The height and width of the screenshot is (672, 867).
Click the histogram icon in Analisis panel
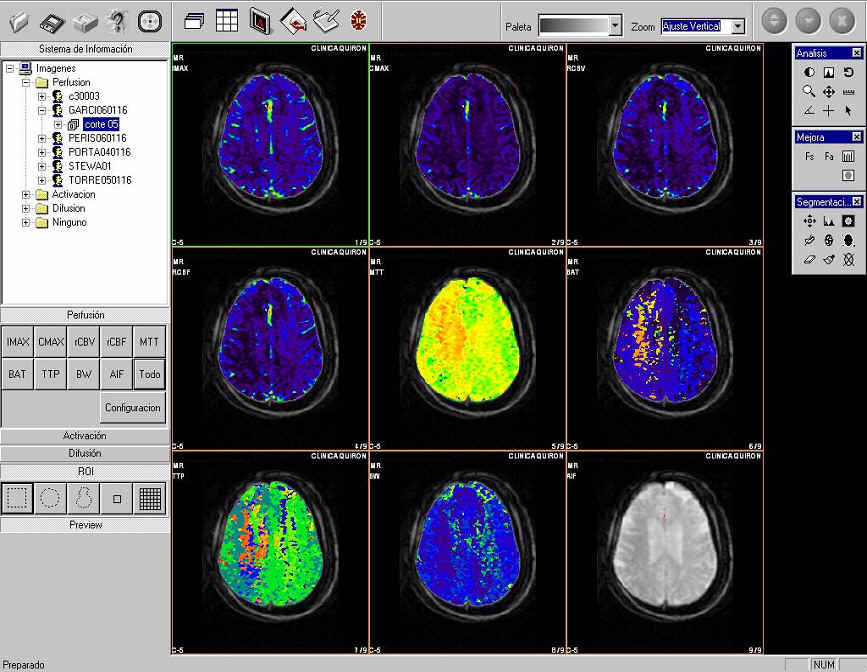pyautogui.click(x=828, y=72)
